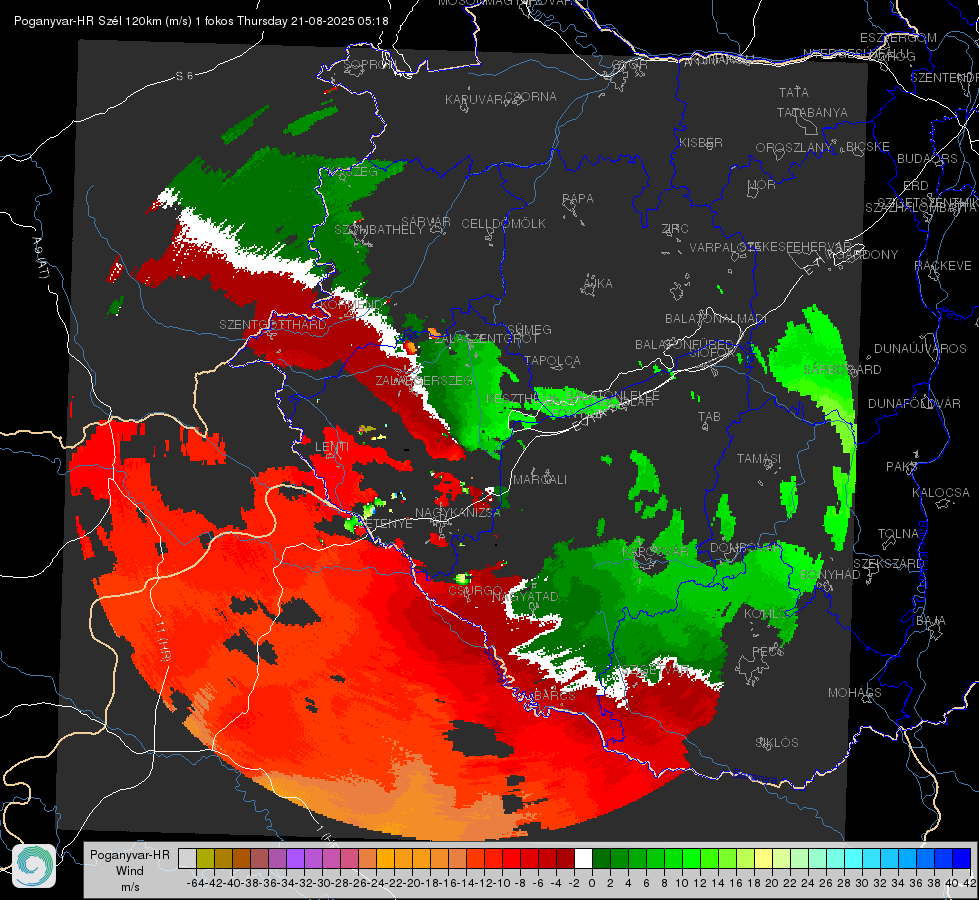Viewport: 979px width, 900px height.
Task: Select the TAMASI city label
Action: [x=759, y=459]
